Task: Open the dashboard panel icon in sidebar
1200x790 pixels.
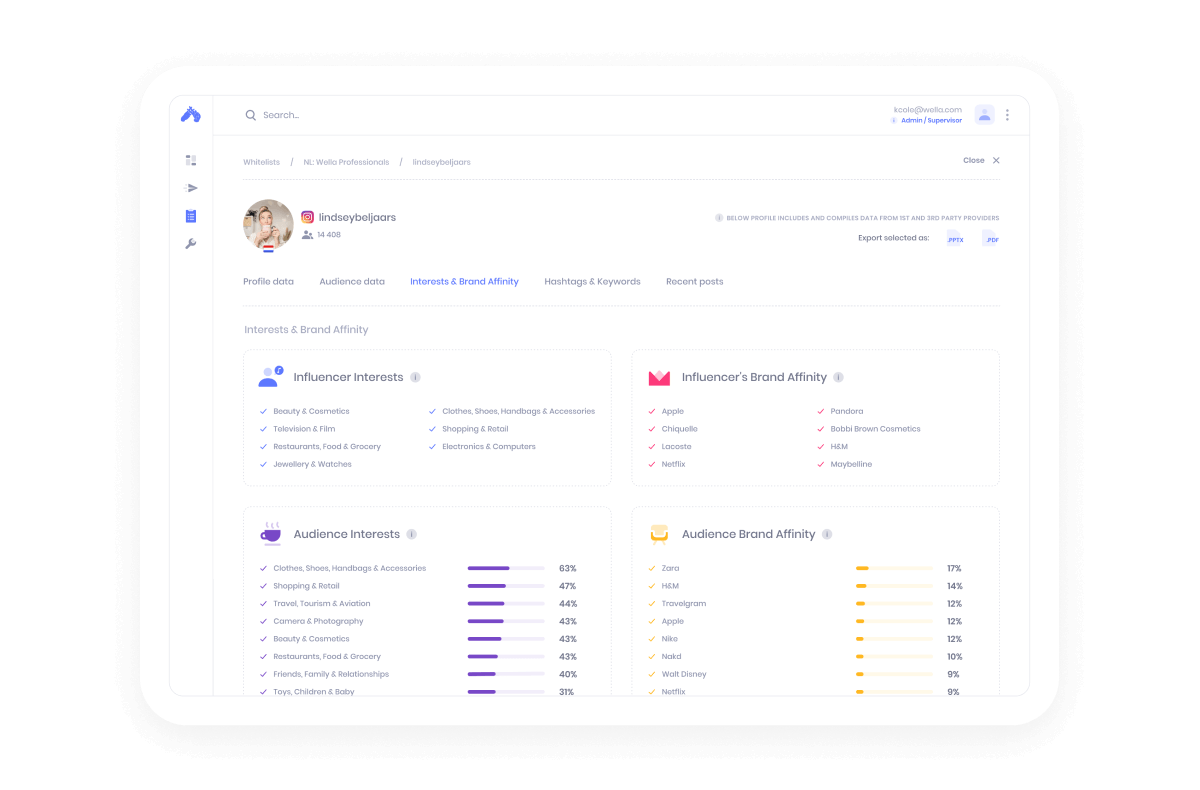Action: [191, 160]
